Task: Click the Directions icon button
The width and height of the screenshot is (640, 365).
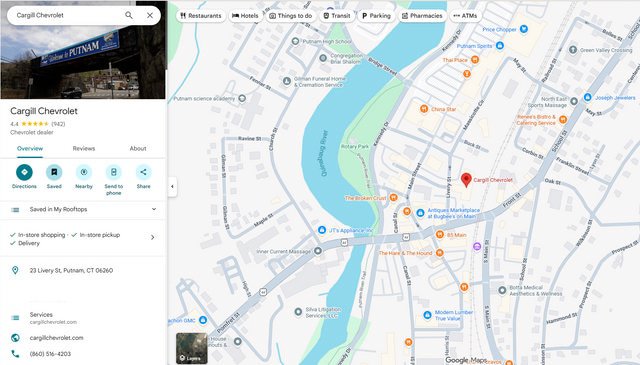Action: pyautogui.click(x=24, y=172)
